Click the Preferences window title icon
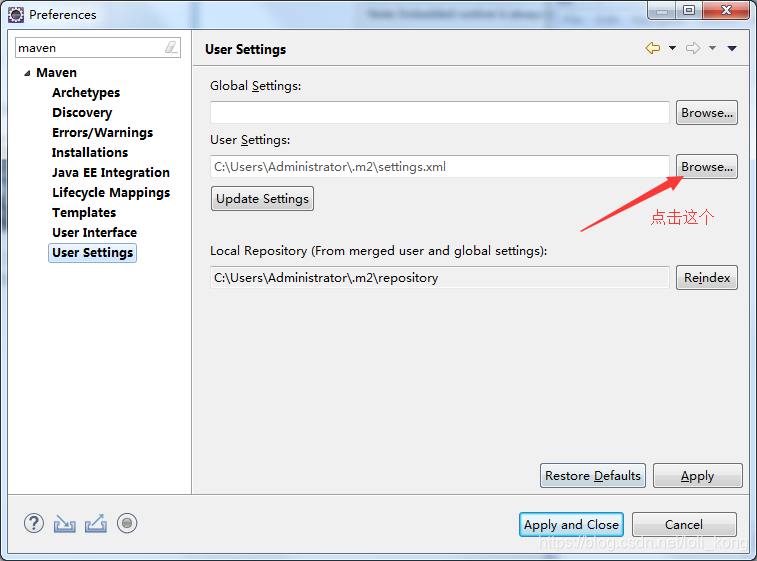 pos(15,15)
